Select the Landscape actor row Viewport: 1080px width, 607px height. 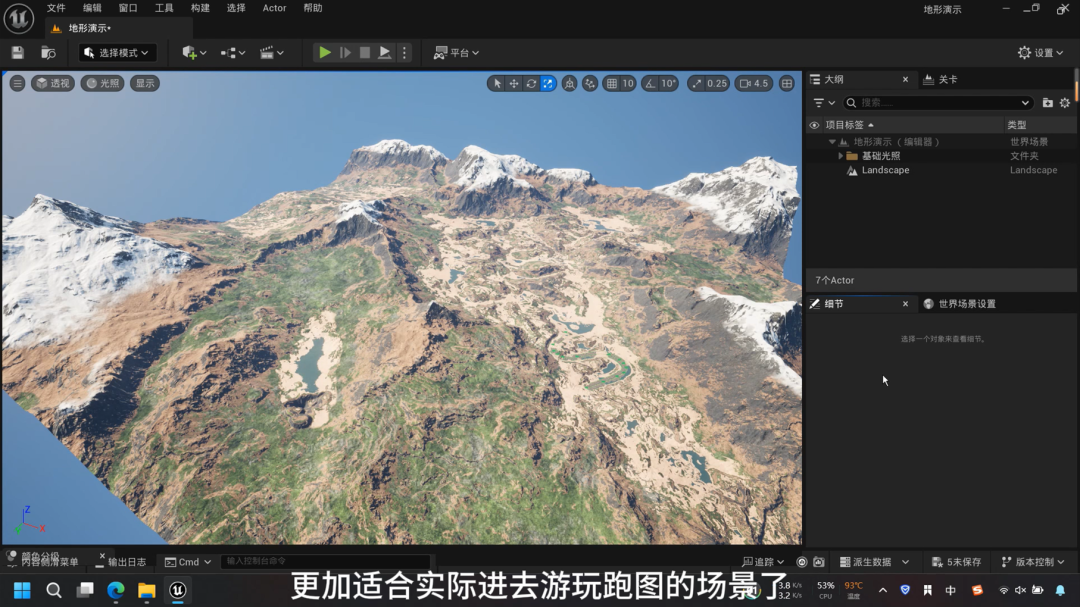(x=941, y=170)
